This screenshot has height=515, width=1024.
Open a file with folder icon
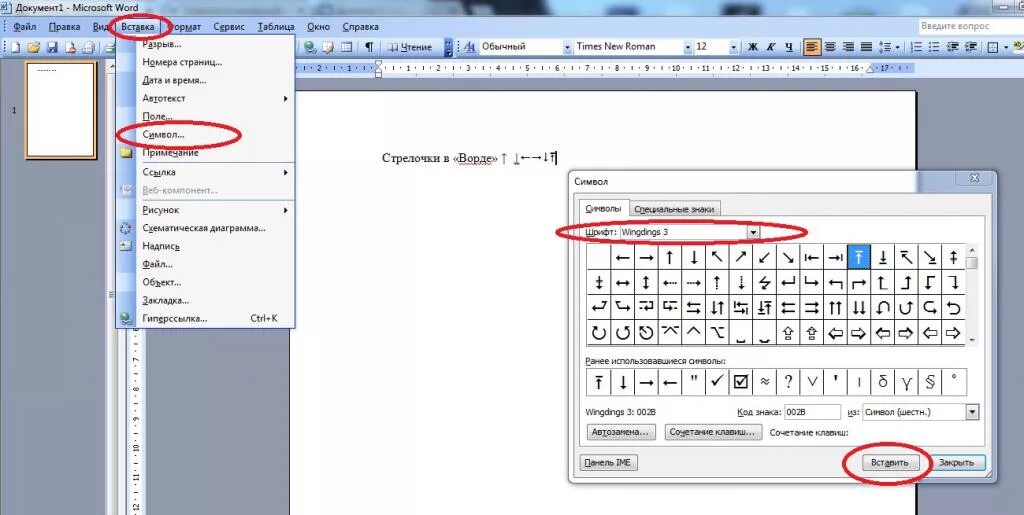tap(34, 47)
